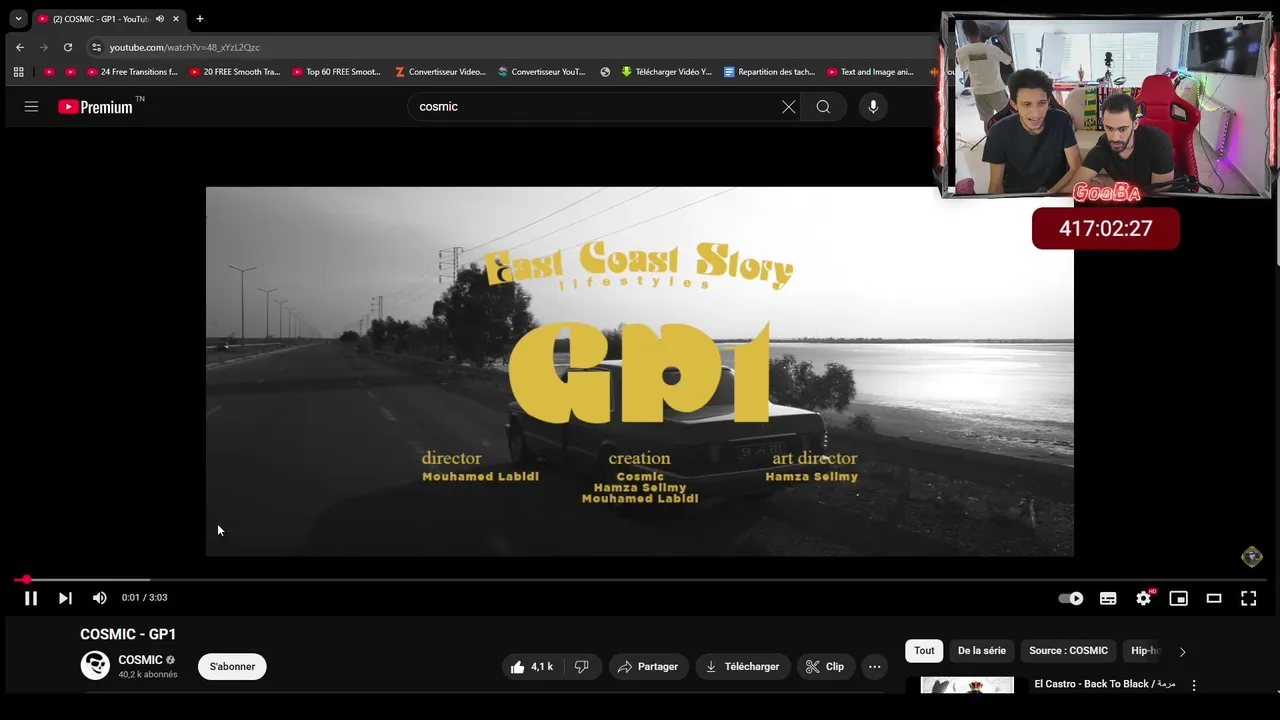Screen dimensions: 1280x720
Task: Open Text and Image ani... bookmark
Action: tap(870, 72)
